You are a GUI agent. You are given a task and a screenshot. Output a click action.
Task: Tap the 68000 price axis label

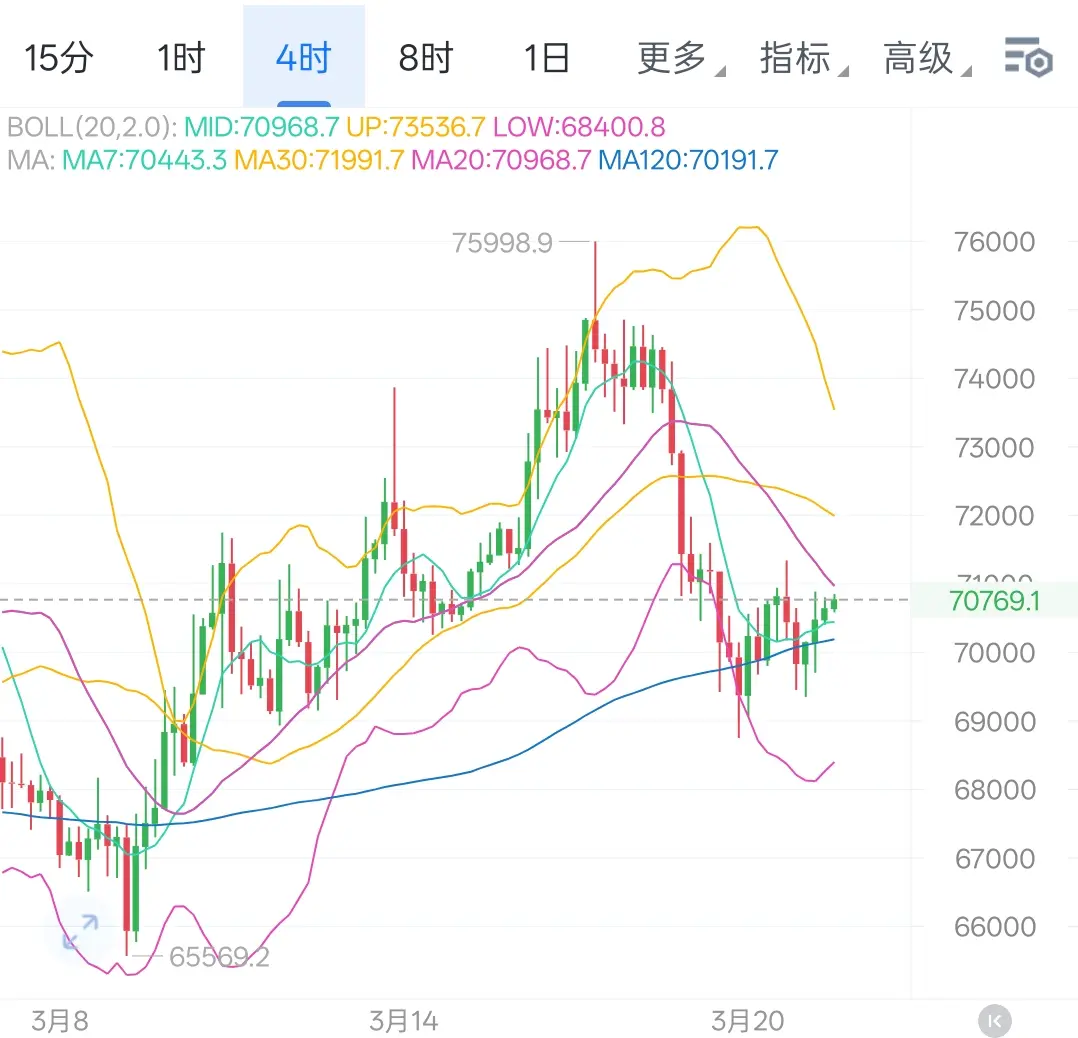(x=994, y=790)
